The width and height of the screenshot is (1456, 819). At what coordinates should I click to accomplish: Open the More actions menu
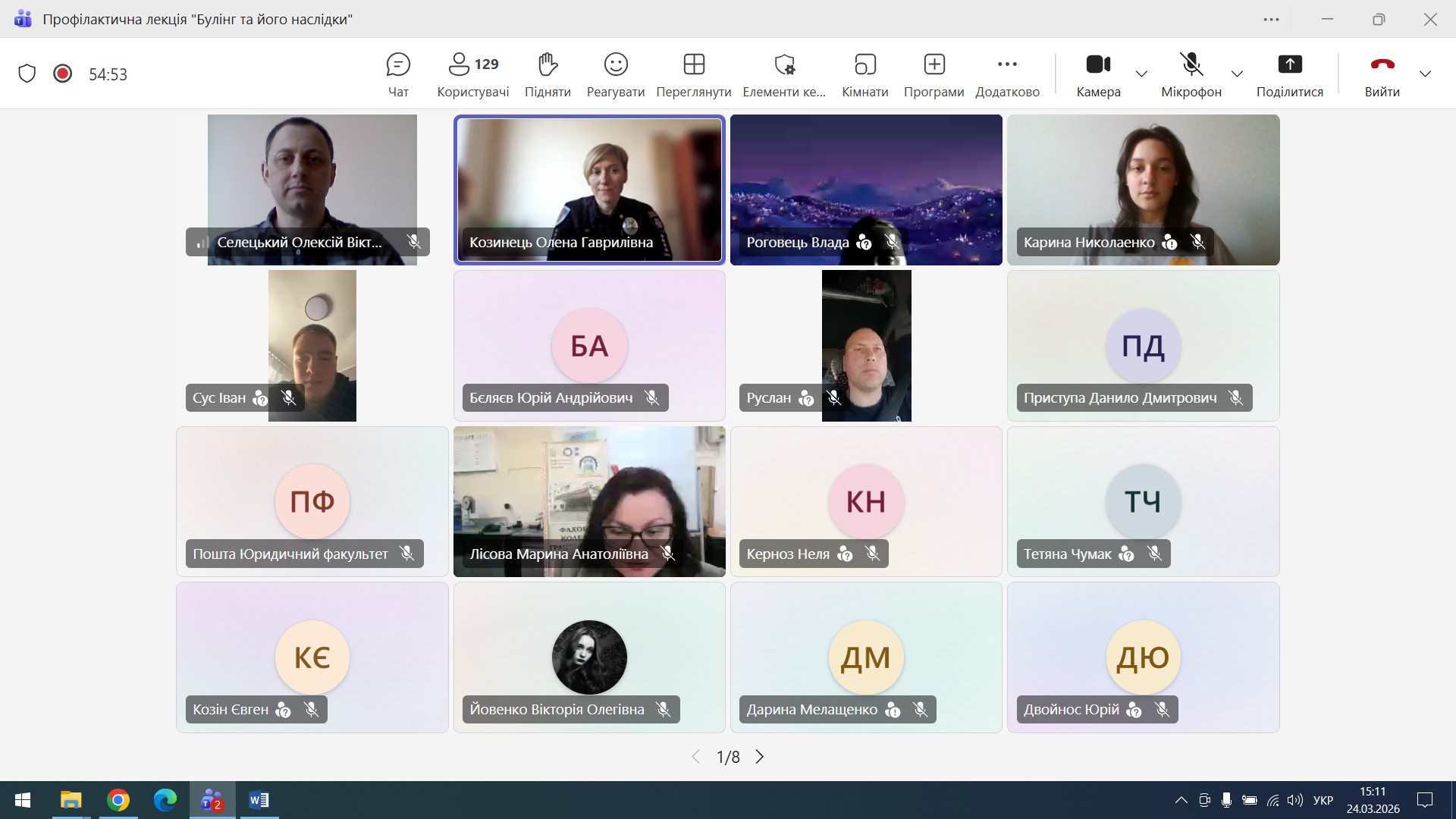coord(1007,74)
